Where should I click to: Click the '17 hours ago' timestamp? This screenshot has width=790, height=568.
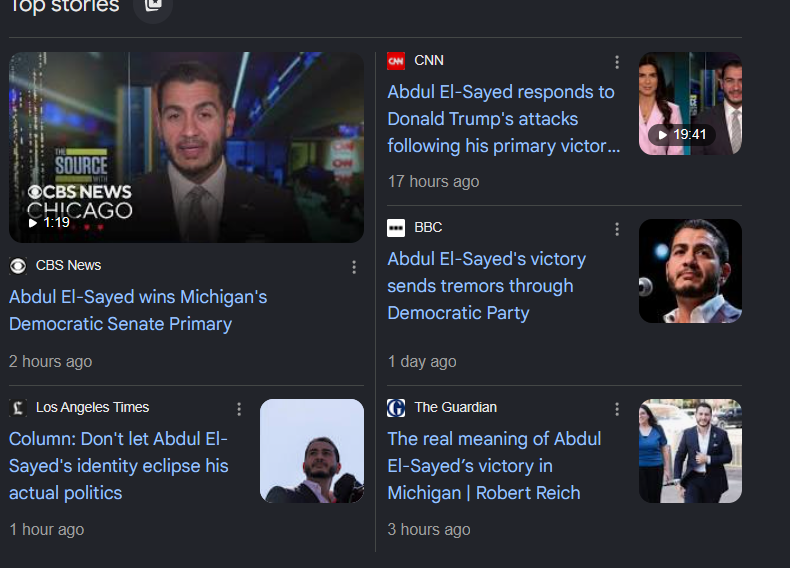click(x=433, y=181)
